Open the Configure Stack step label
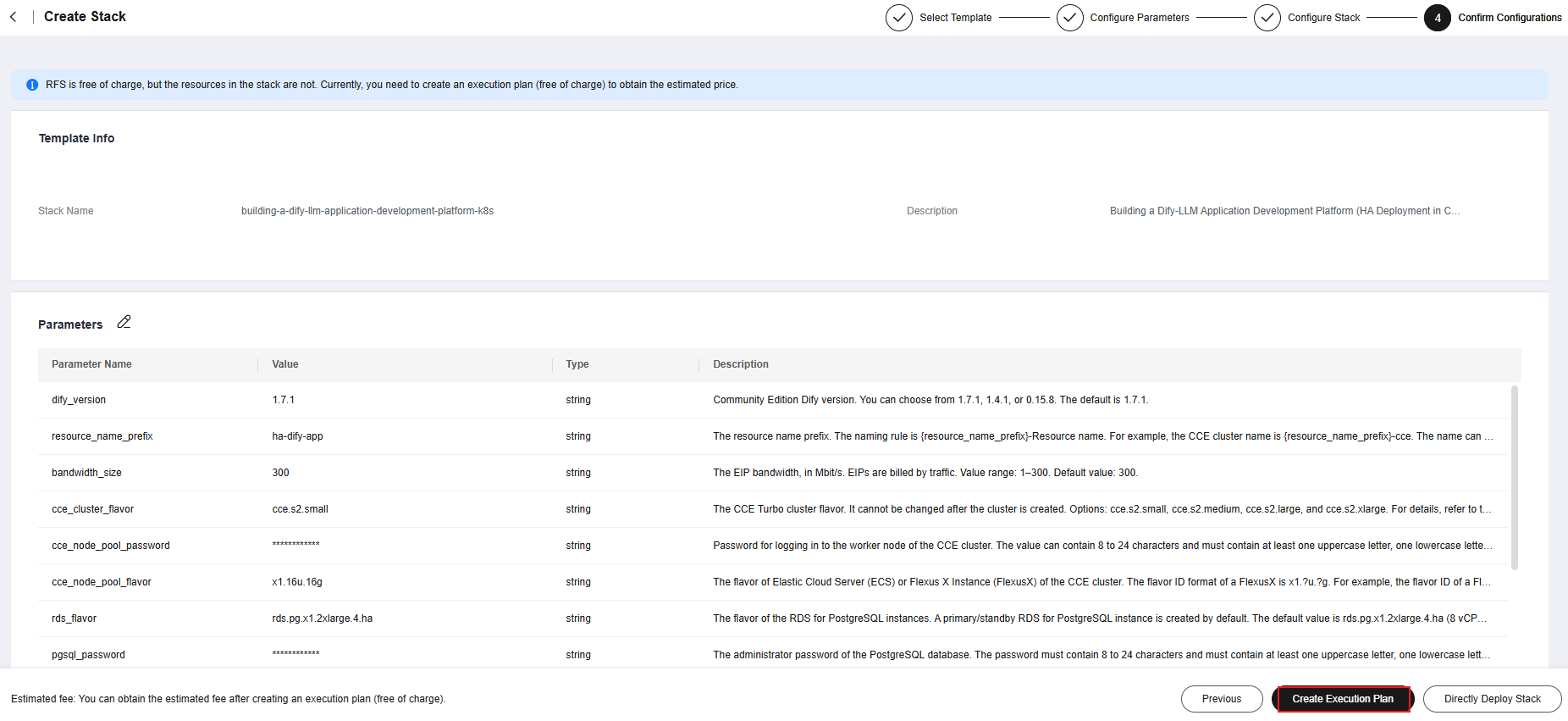The width and height of the screenshot is (1568, 721). (1324, 18)
